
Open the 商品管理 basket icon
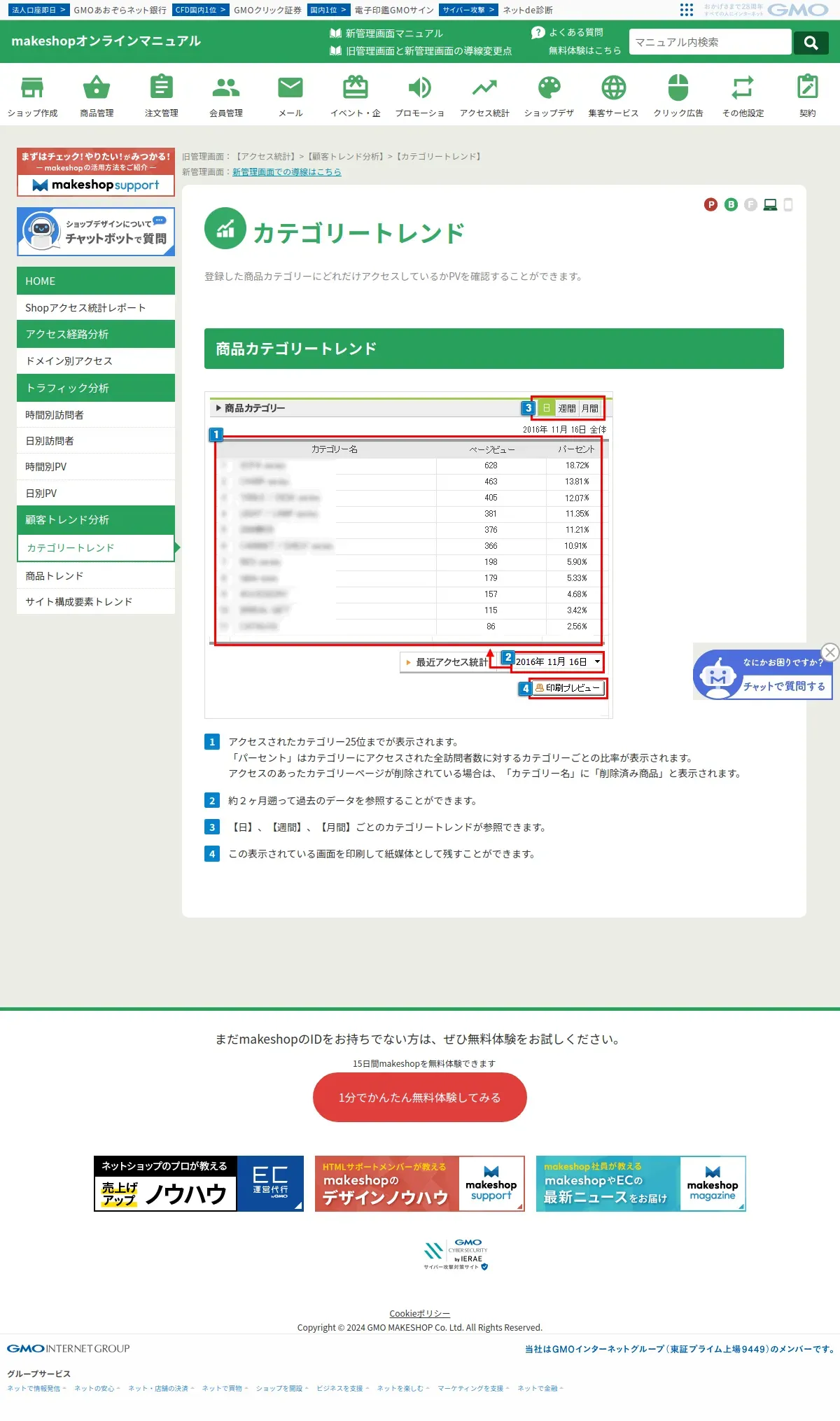97,87
